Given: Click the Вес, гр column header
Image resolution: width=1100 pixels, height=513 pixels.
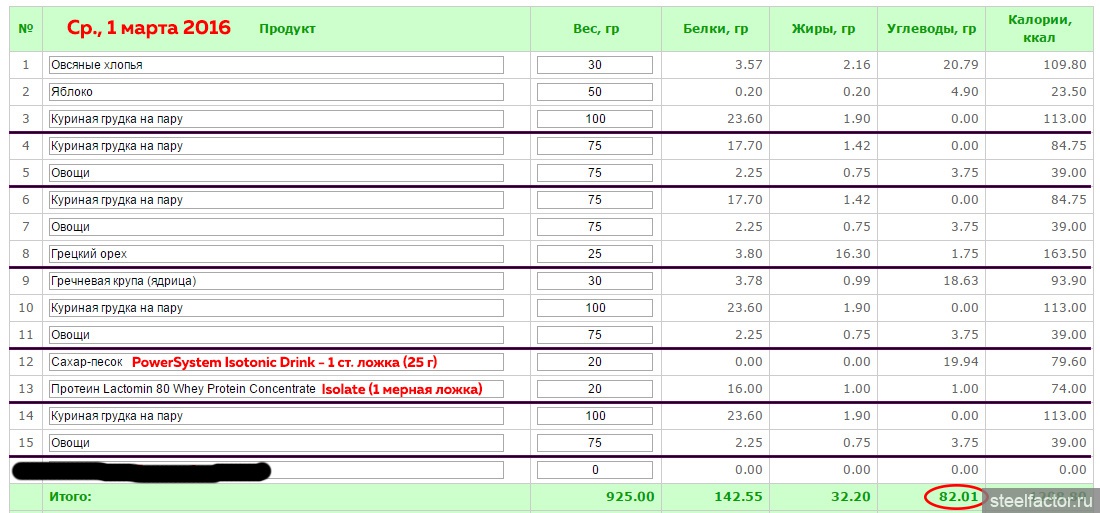Looking at the screenshot, I should coord(596,29).
